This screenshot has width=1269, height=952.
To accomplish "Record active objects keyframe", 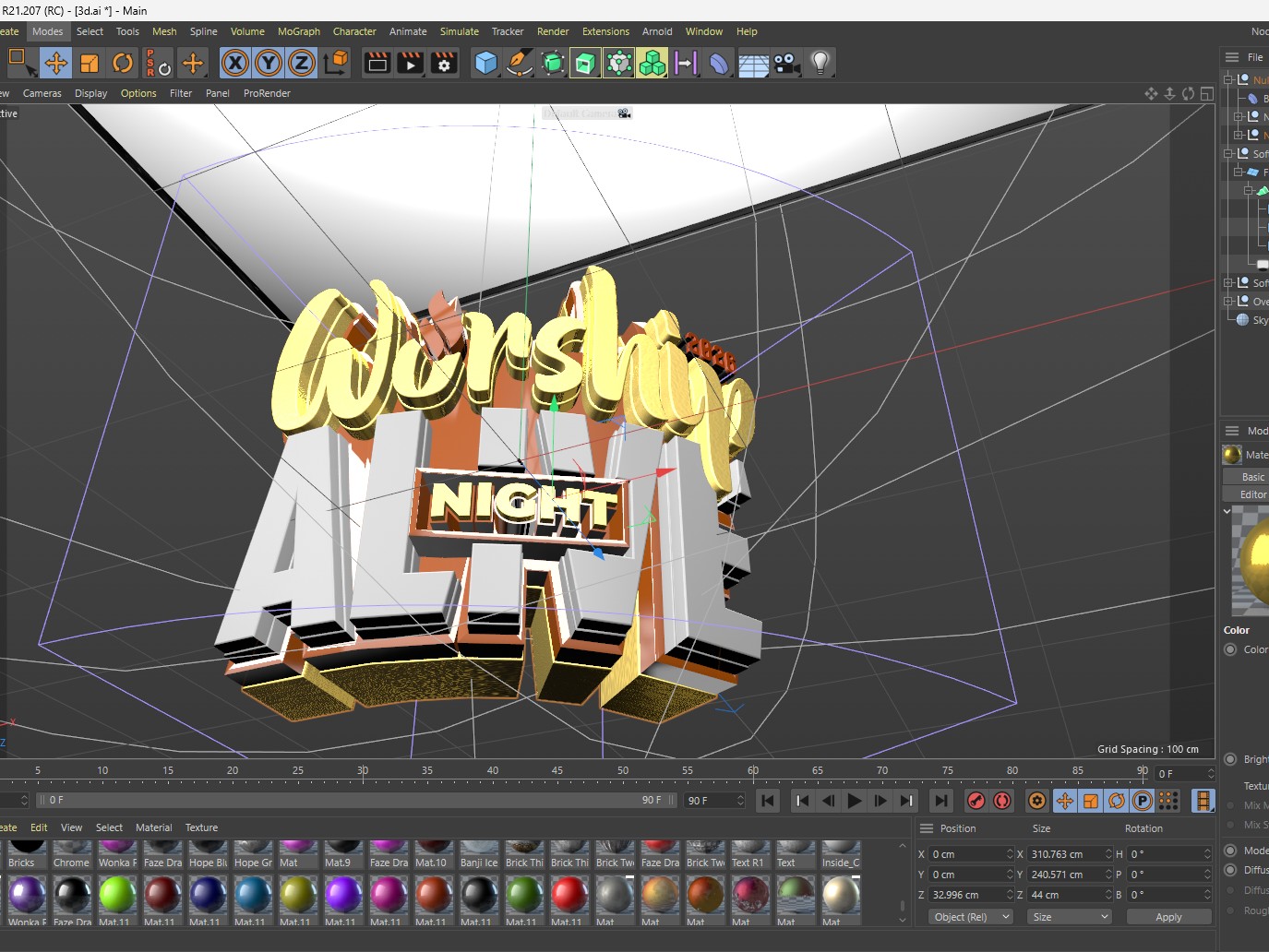I will [x=976, y=801].
